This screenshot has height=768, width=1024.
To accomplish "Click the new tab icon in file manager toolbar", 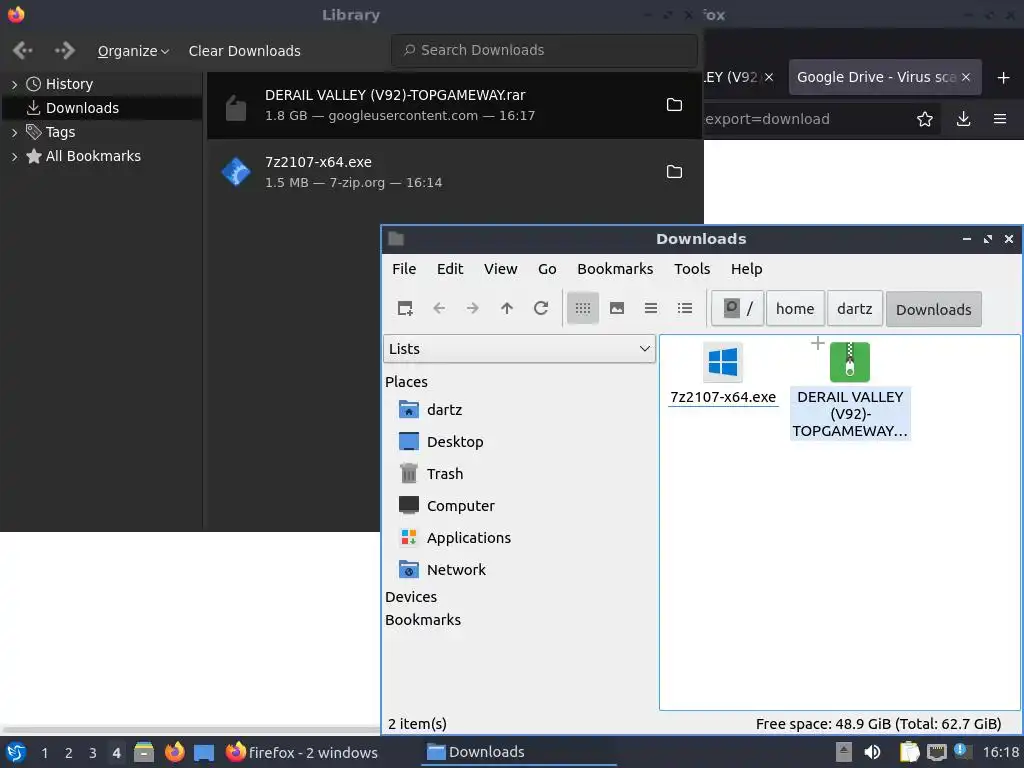I will click(405, 308).
